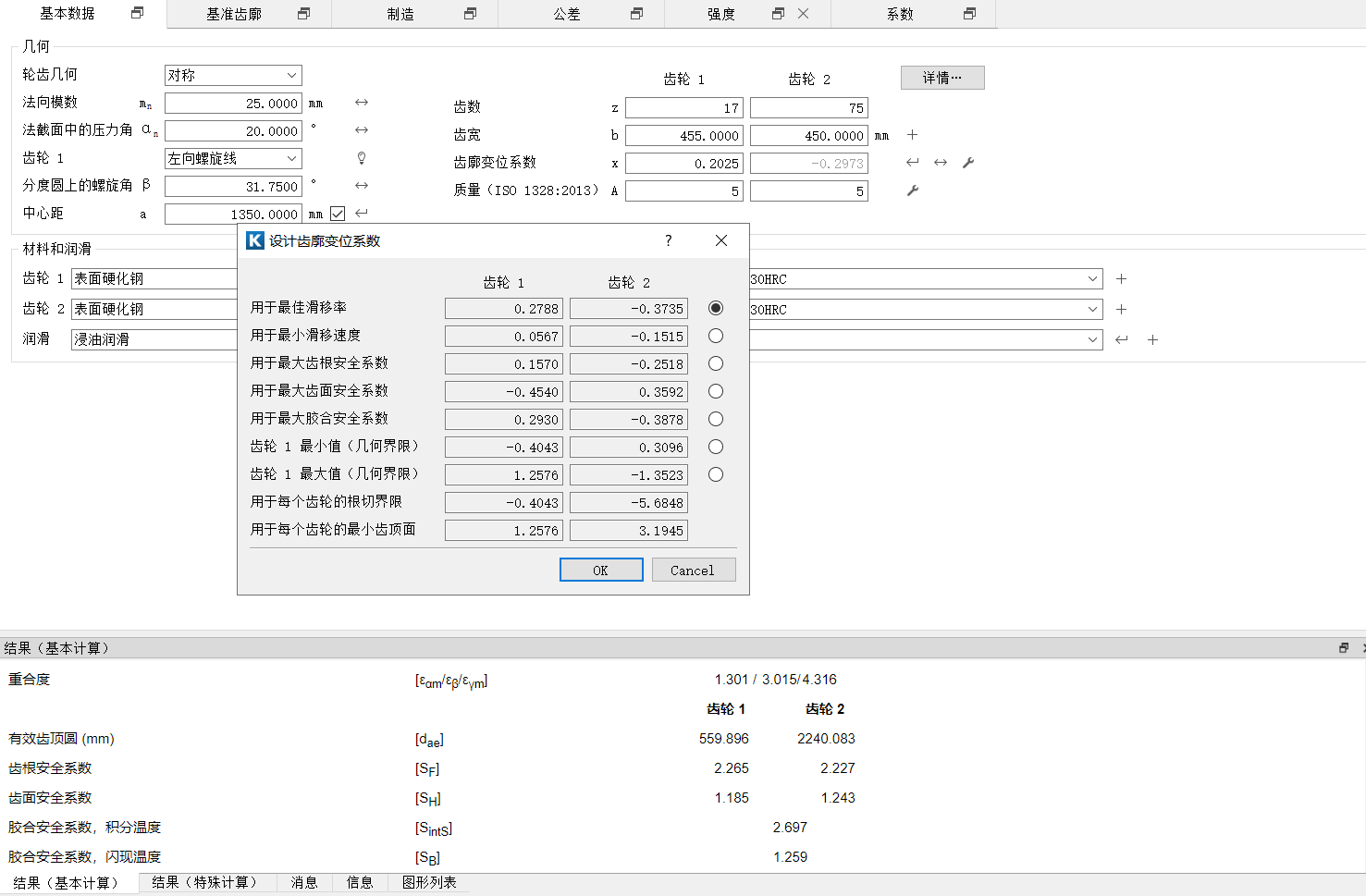Expand the lubricant dropdown arrow in 润滑 row

(1092, 339)
